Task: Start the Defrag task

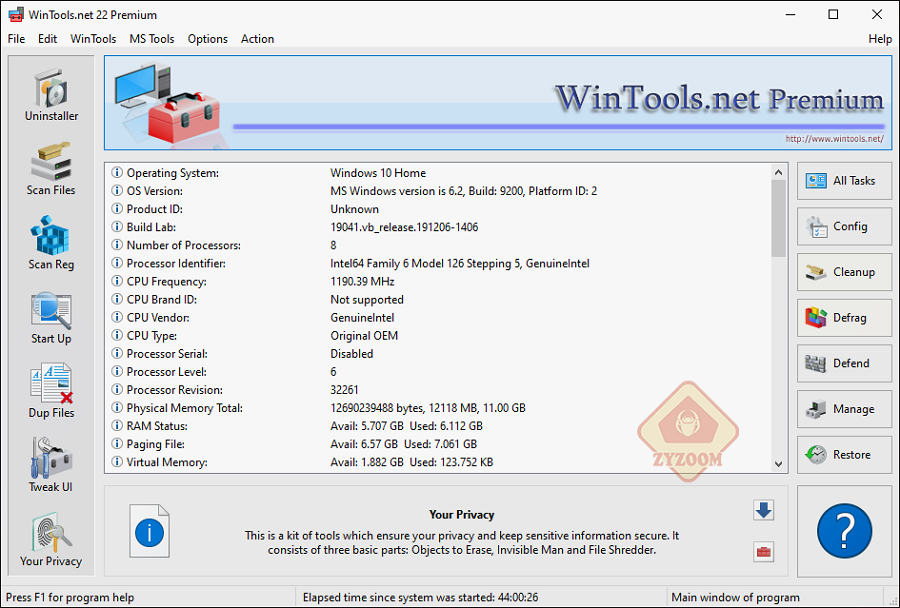Action: [844, 318]
